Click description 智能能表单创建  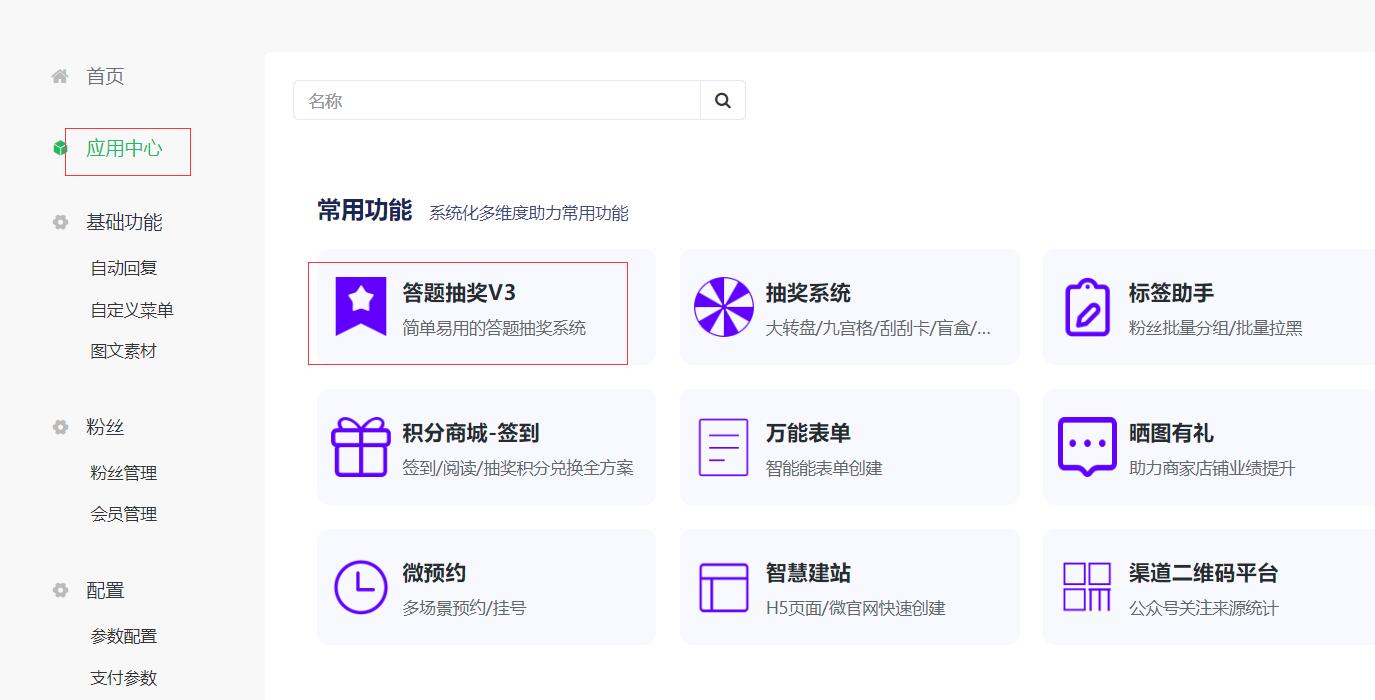(x=824, y=468)
